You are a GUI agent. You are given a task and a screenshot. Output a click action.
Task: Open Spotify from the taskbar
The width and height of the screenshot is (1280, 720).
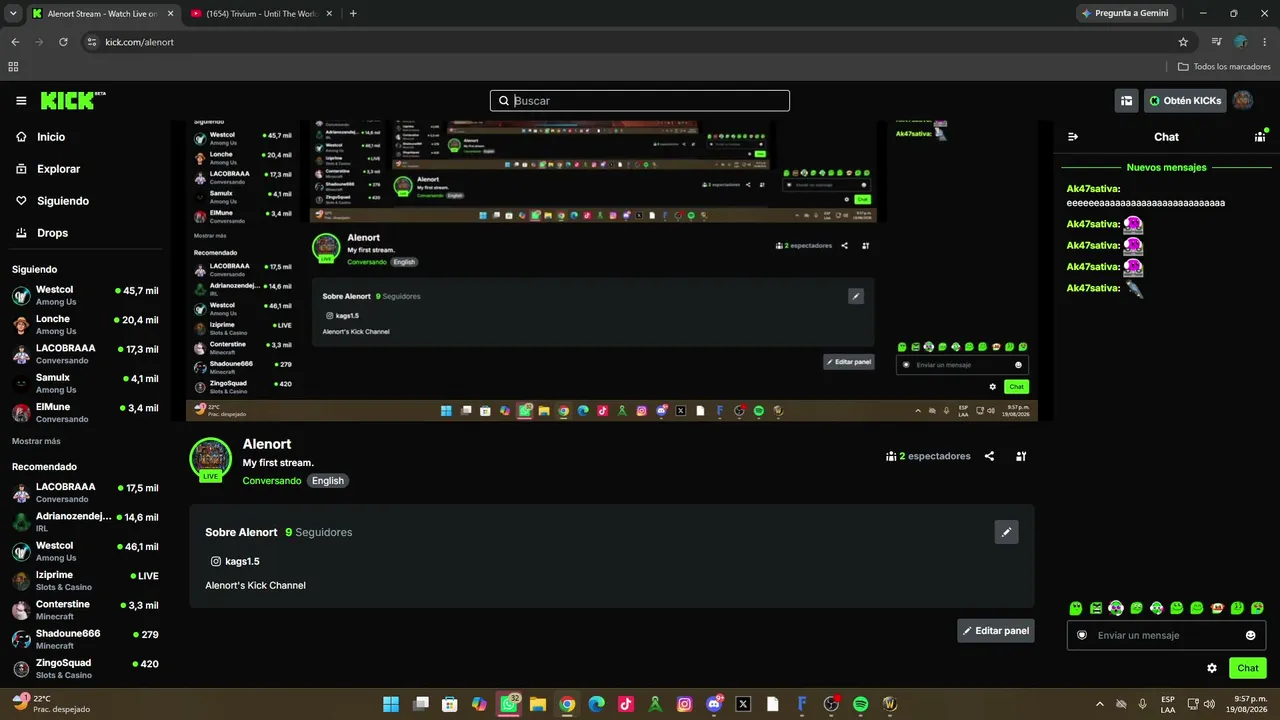(860, 704)
